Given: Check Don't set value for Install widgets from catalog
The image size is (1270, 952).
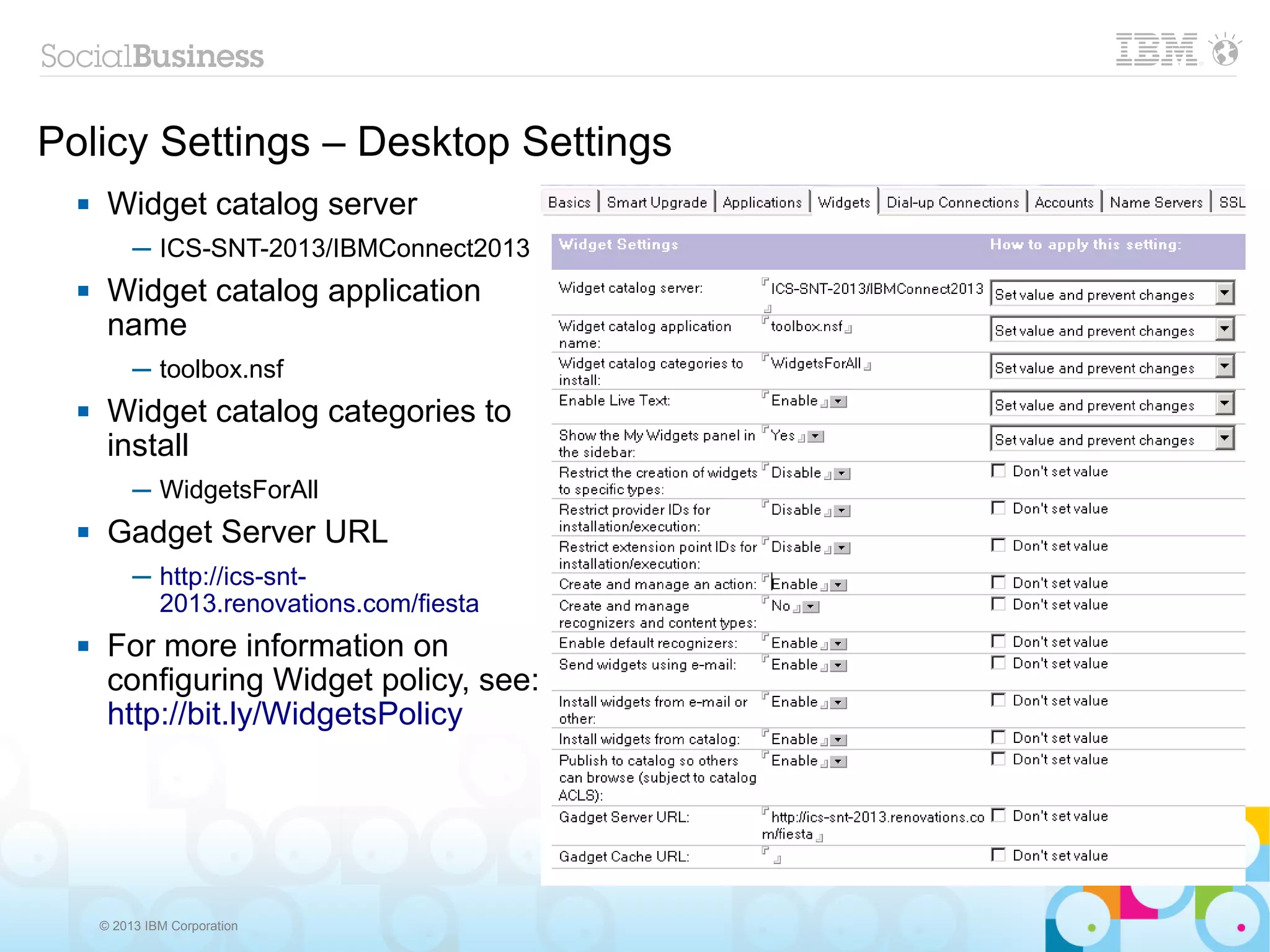Looking at the screenshot, I should pos(998,737).
